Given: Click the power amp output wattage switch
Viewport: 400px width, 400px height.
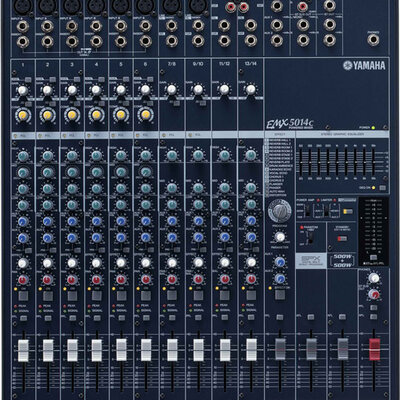Looking at the screenshot, I should (309, 211).
